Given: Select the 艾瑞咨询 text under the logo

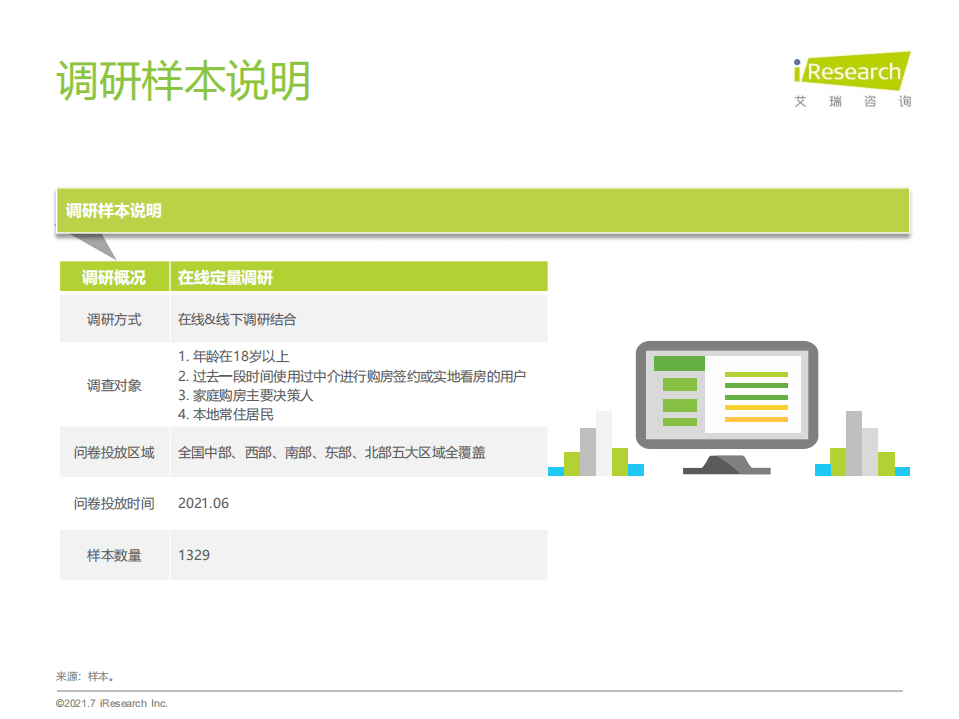Looking at the screenshot, I should click(x=851, y=100).
